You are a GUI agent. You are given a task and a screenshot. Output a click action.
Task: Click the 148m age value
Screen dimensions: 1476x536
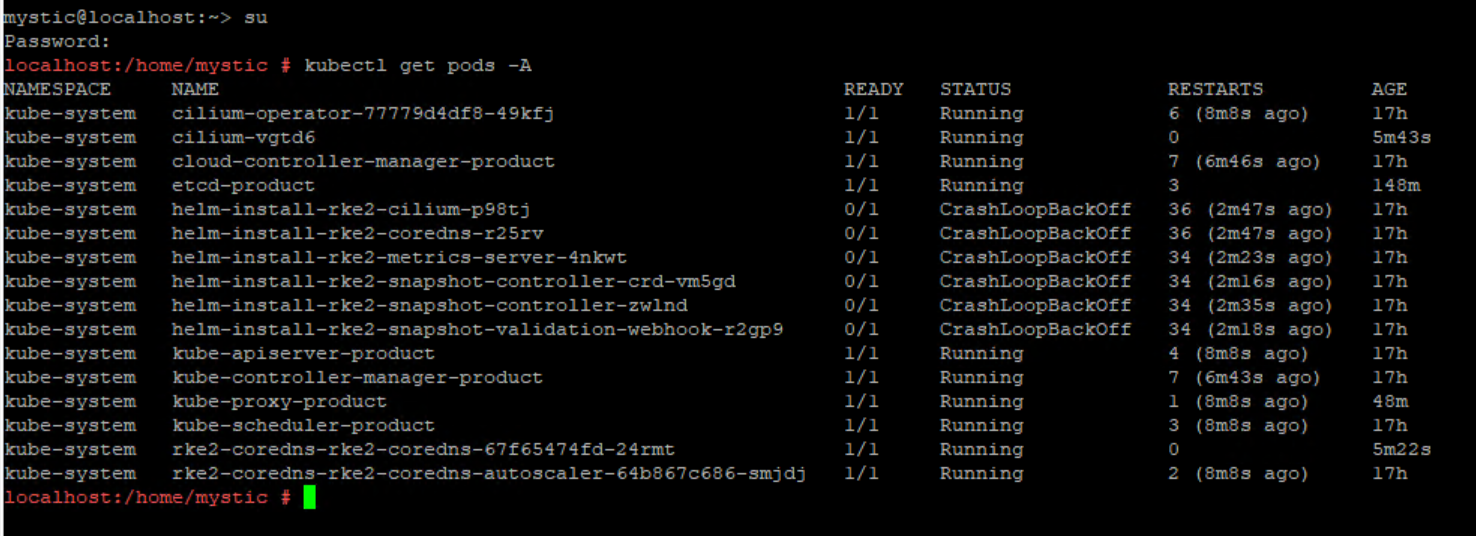tap(1395, 185)
